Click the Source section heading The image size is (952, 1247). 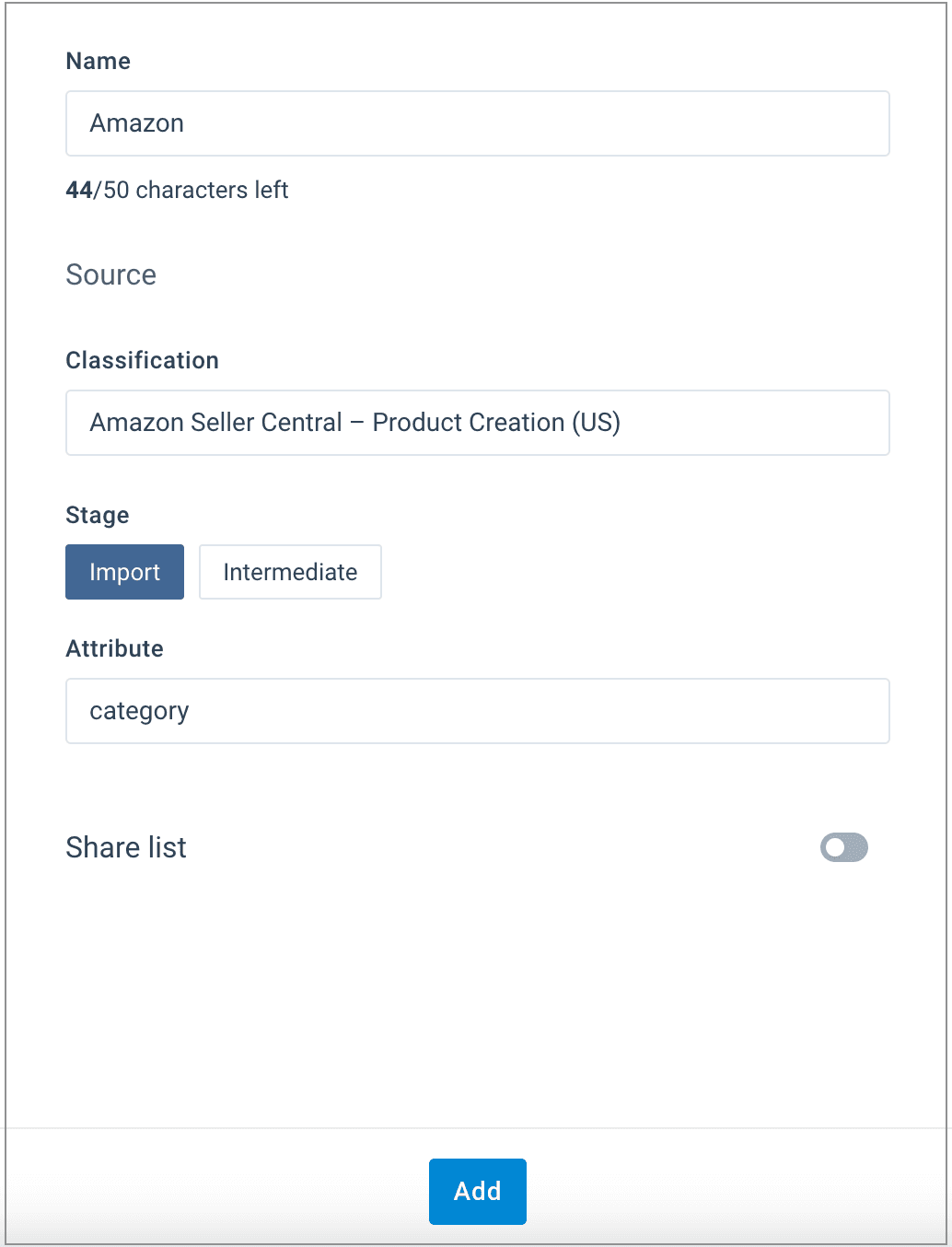coord(110,274)
